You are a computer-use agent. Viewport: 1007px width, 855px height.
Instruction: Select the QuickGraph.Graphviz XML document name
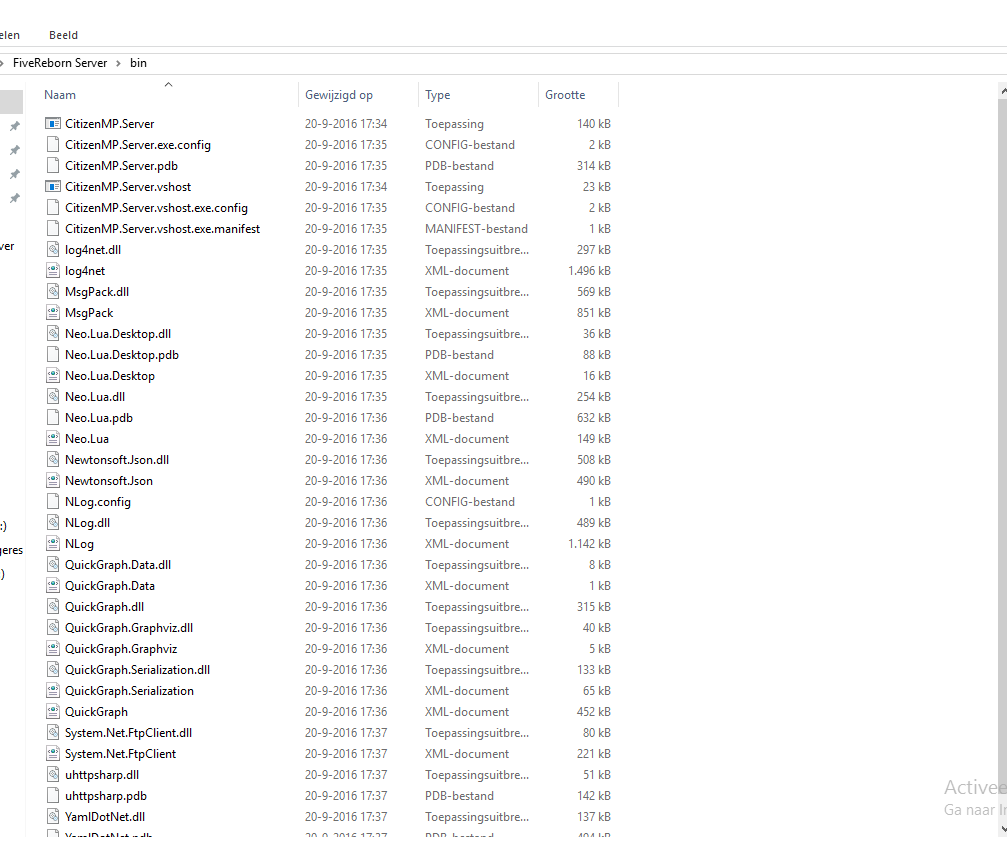[x=121, y=649]
